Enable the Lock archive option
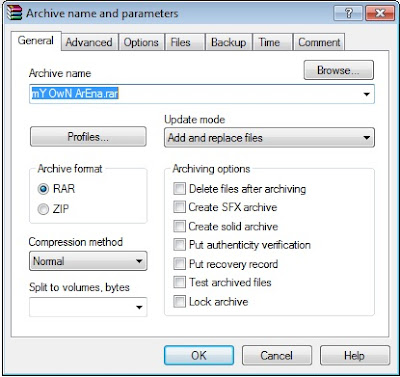This screenshot has height=377, width=400. (211, 302)
